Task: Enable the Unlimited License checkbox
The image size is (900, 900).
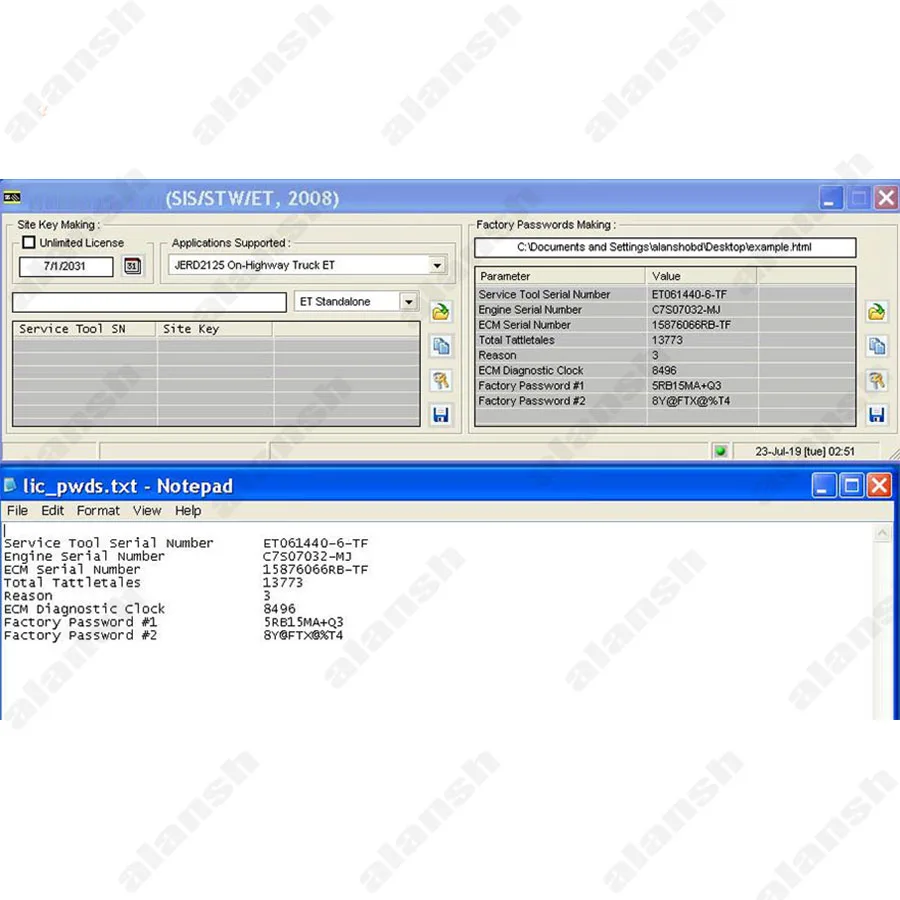Action: pos(29,242)
